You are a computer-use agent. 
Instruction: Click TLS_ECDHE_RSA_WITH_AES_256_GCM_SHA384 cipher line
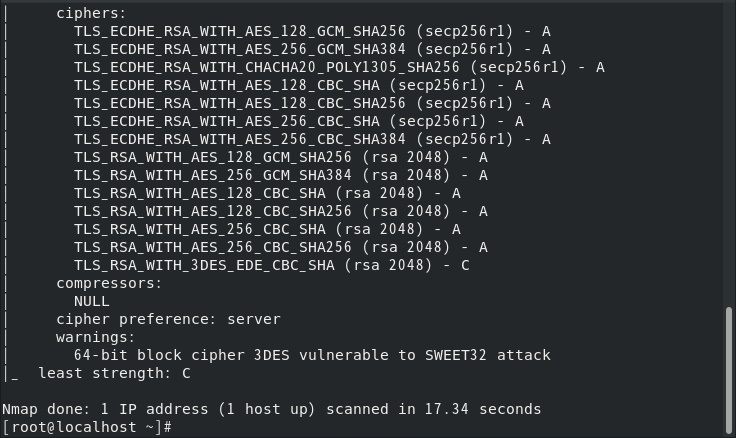click(312, 49)
